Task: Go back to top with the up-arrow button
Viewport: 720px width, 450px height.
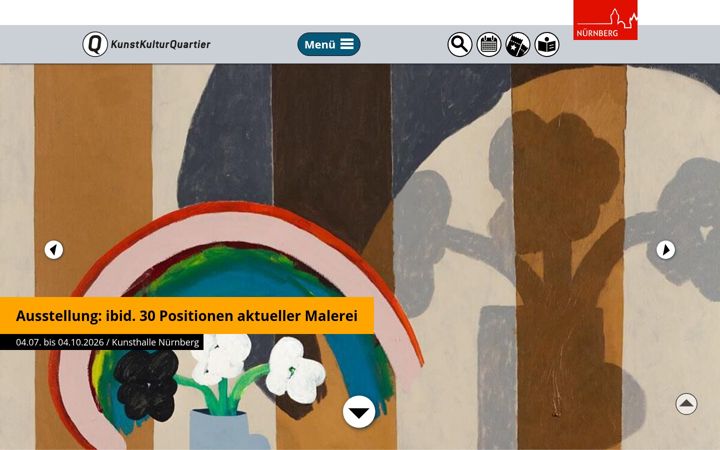Action: pos(686,404)
